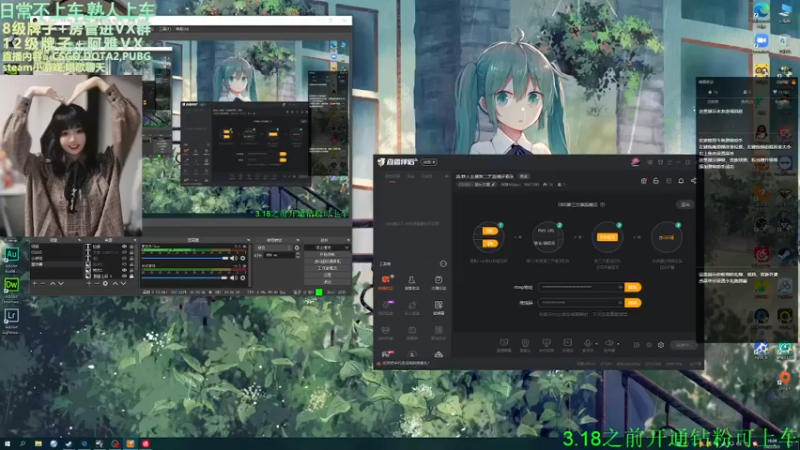Viewport: 800px width, 450px height.
Task: Click the OBS Audio Mixer dock header arrow
Action: click(x=248, y=240)
